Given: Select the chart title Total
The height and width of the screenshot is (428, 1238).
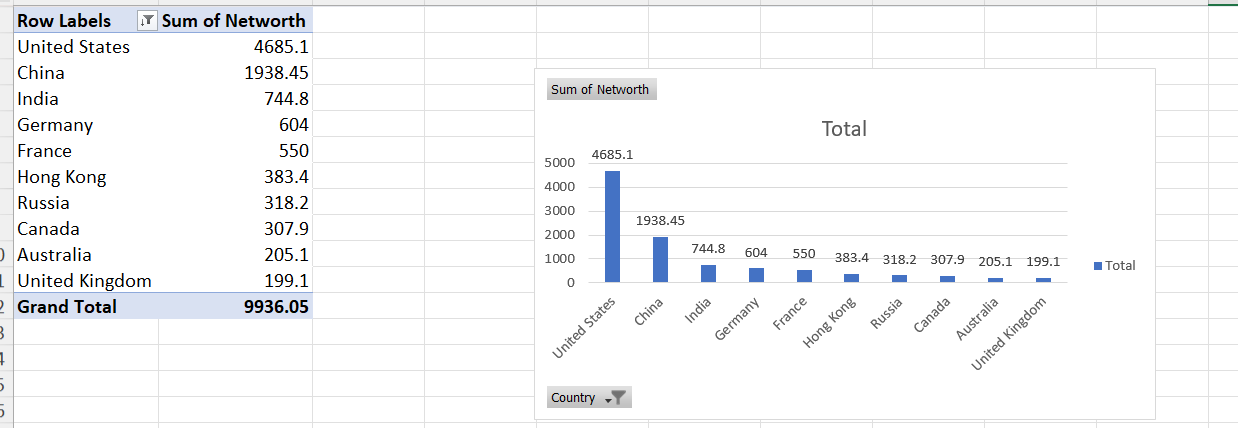Looking at the screenshot, I should 843,129.
